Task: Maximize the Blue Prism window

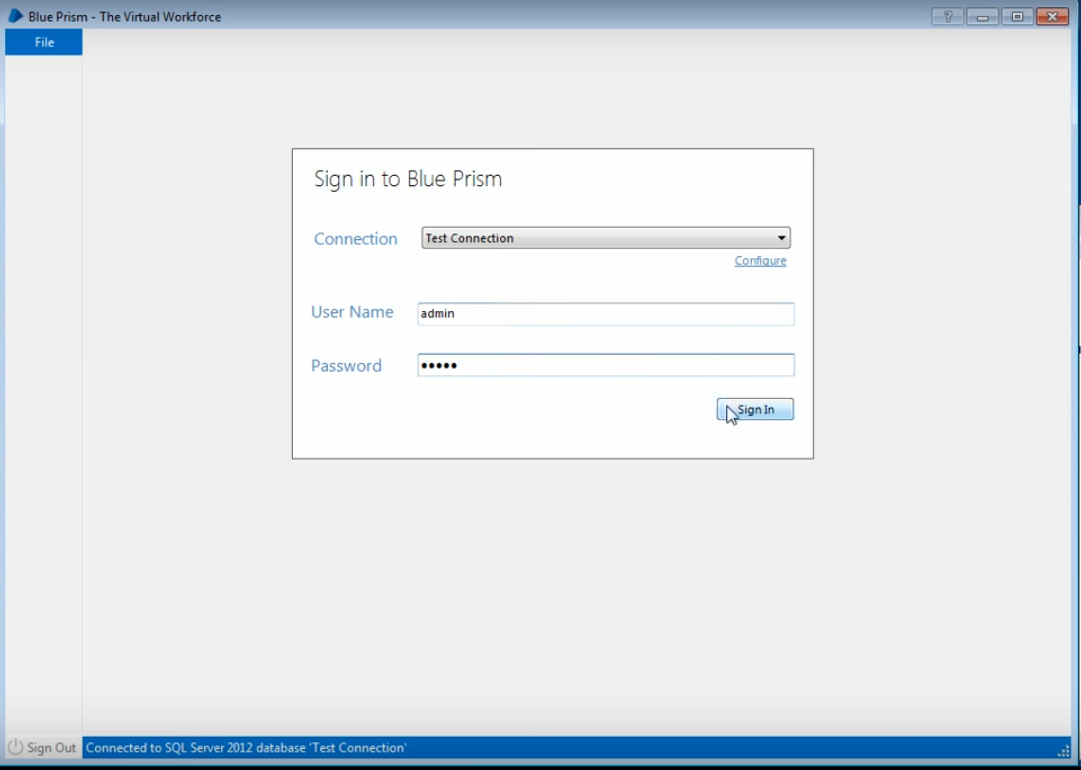Action: 1018,17
